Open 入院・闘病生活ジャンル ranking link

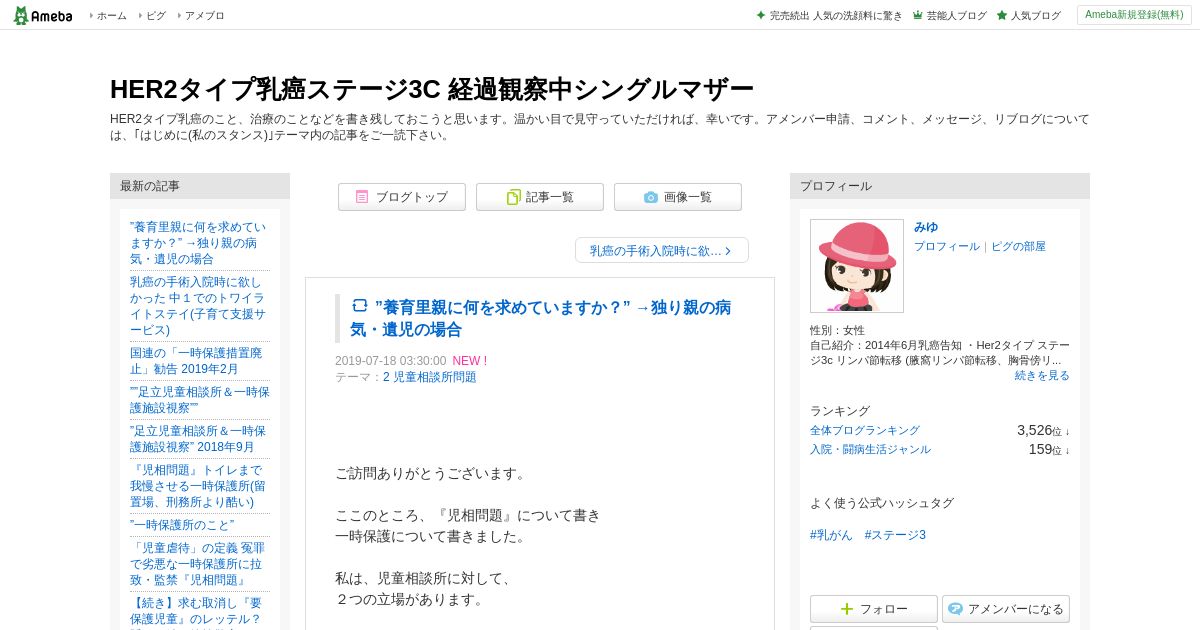point(870,449)
